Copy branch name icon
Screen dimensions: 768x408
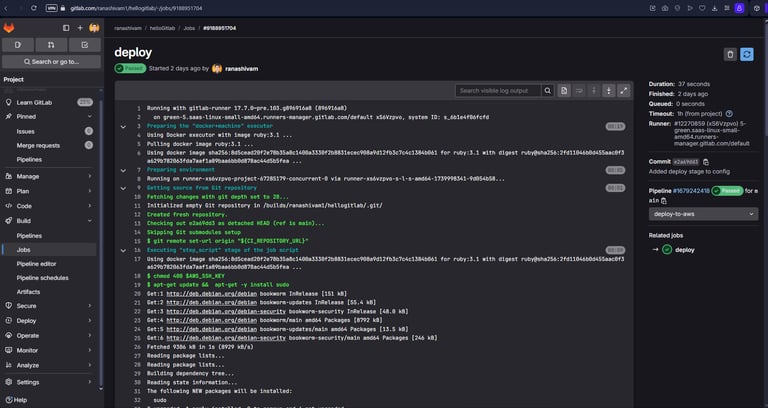[x=664, y=201]
